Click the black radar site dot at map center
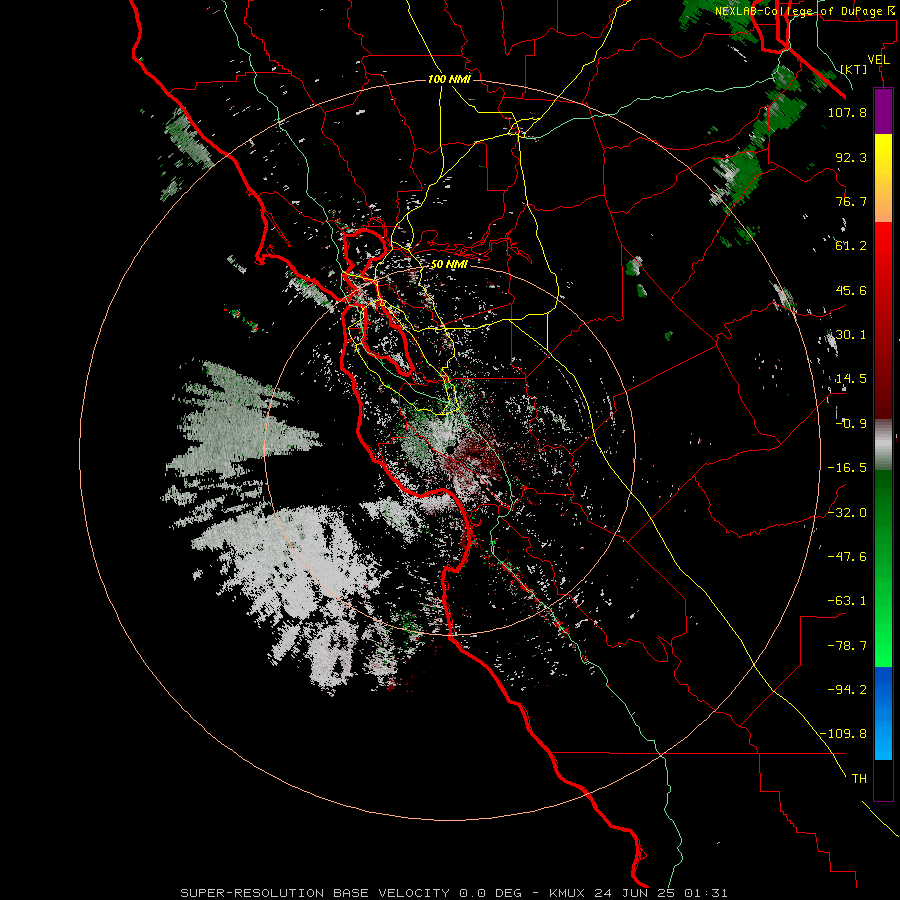This screenshot has height=900, width=900. click(x=451, y=450)
